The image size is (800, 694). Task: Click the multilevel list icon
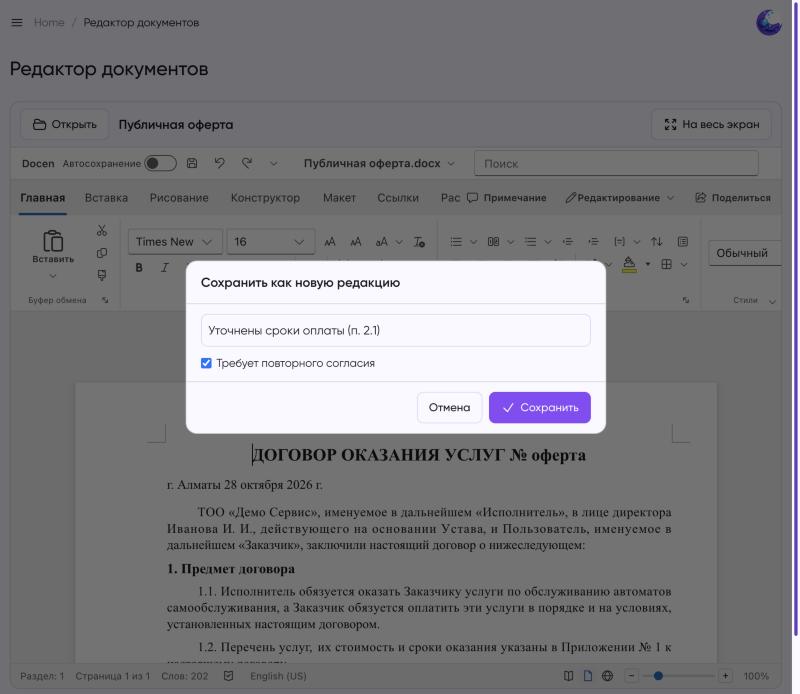(531, 242)
